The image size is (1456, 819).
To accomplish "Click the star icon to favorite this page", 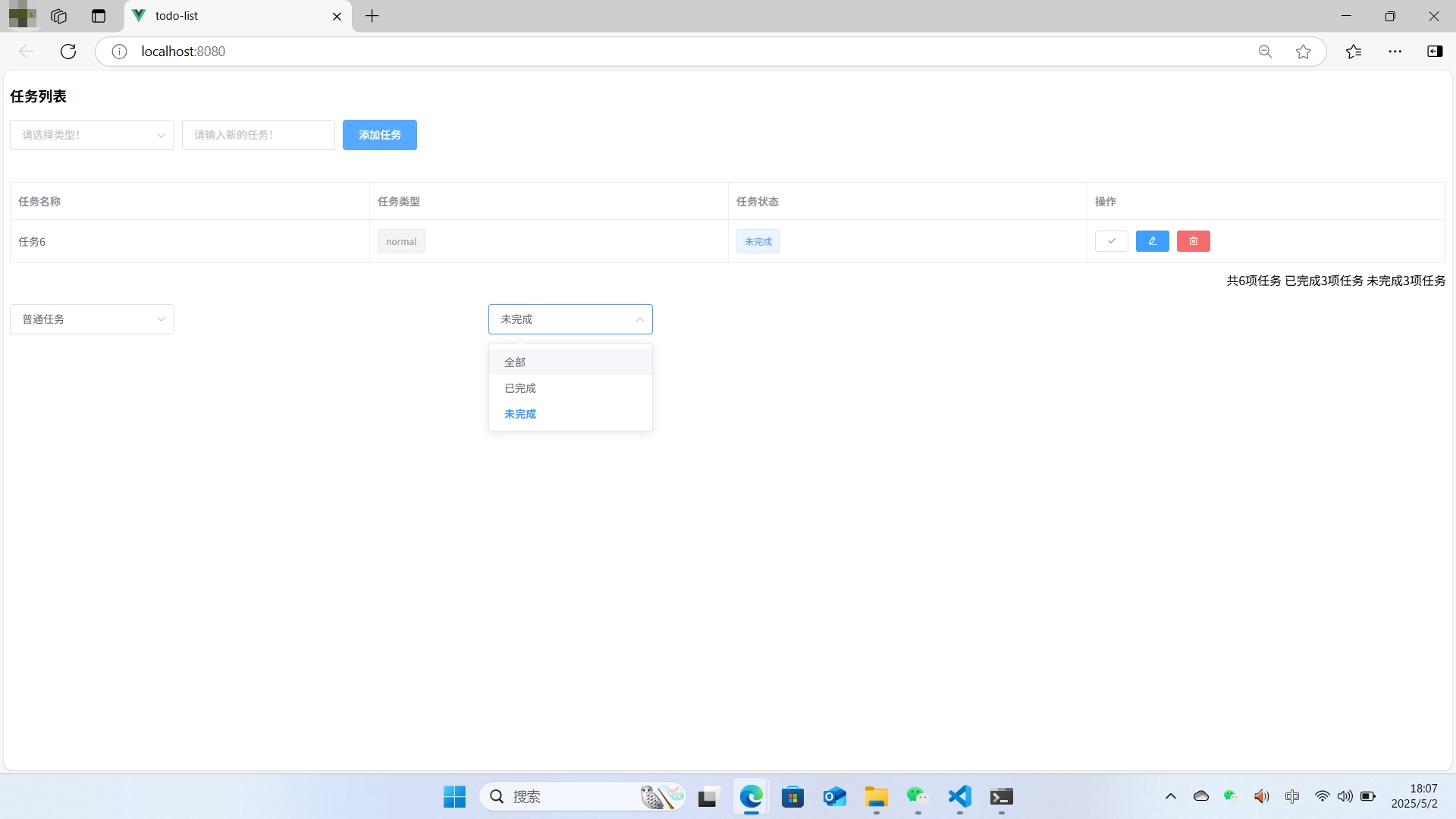I will tap(1303, 52).
